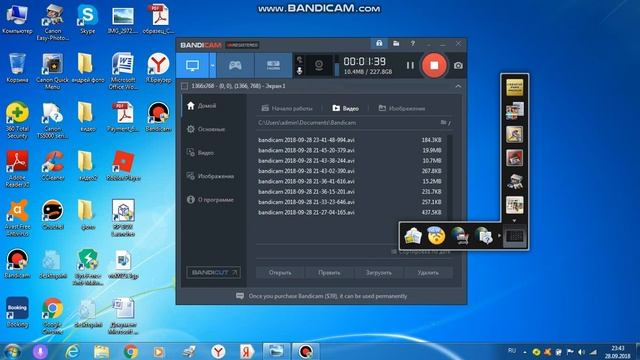Click browse folder icon at path end
The width and height of the screenshot is (640, 360).
tap(445, 122)
